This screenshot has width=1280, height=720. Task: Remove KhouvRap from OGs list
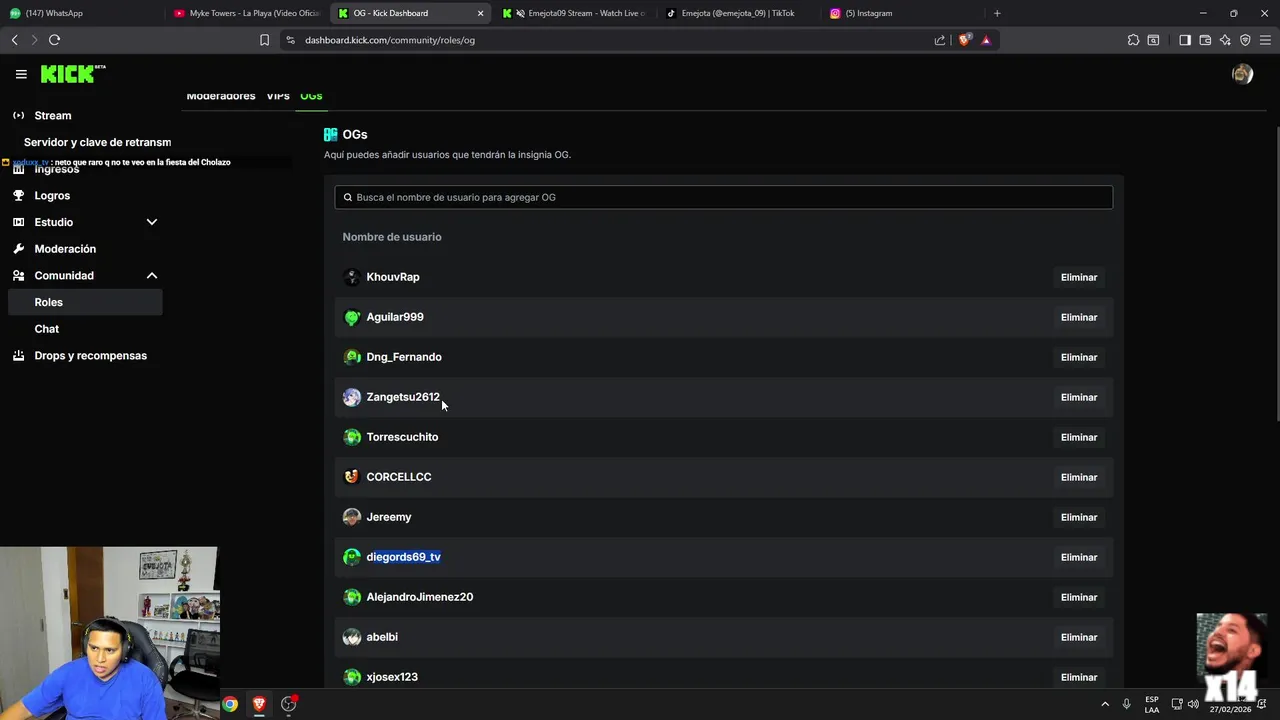click(x=1078, y=277)
